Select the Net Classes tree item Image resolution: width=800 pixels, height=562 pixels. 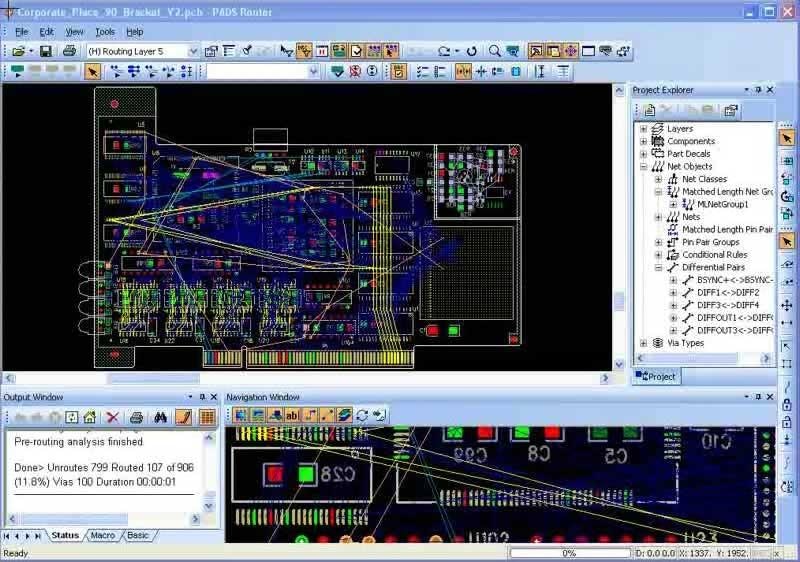tap(704, 179)
